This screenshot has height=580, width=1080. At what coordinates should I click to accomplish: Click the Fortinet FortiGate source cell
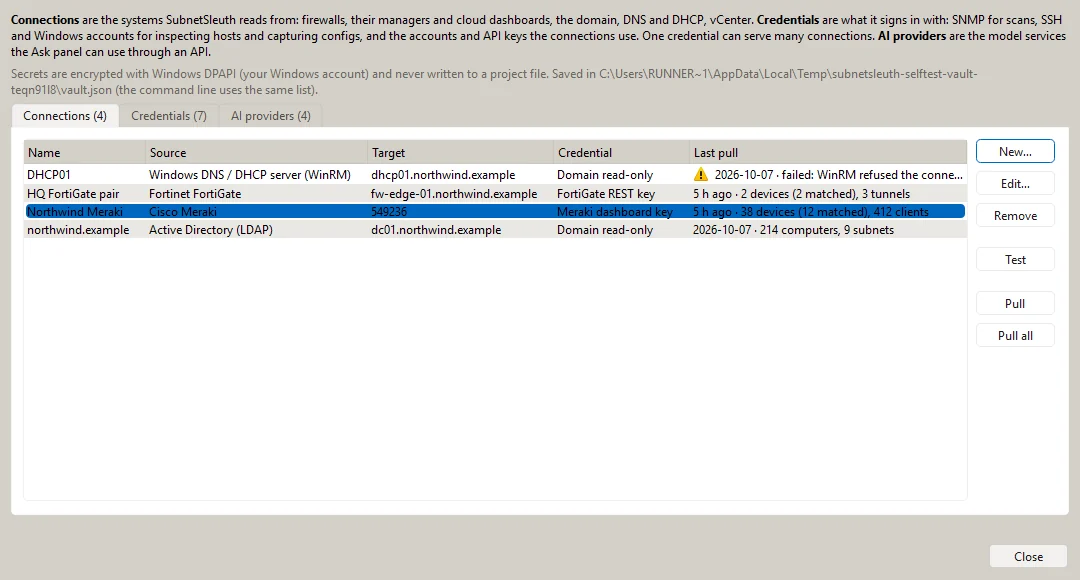pos(195,194)
